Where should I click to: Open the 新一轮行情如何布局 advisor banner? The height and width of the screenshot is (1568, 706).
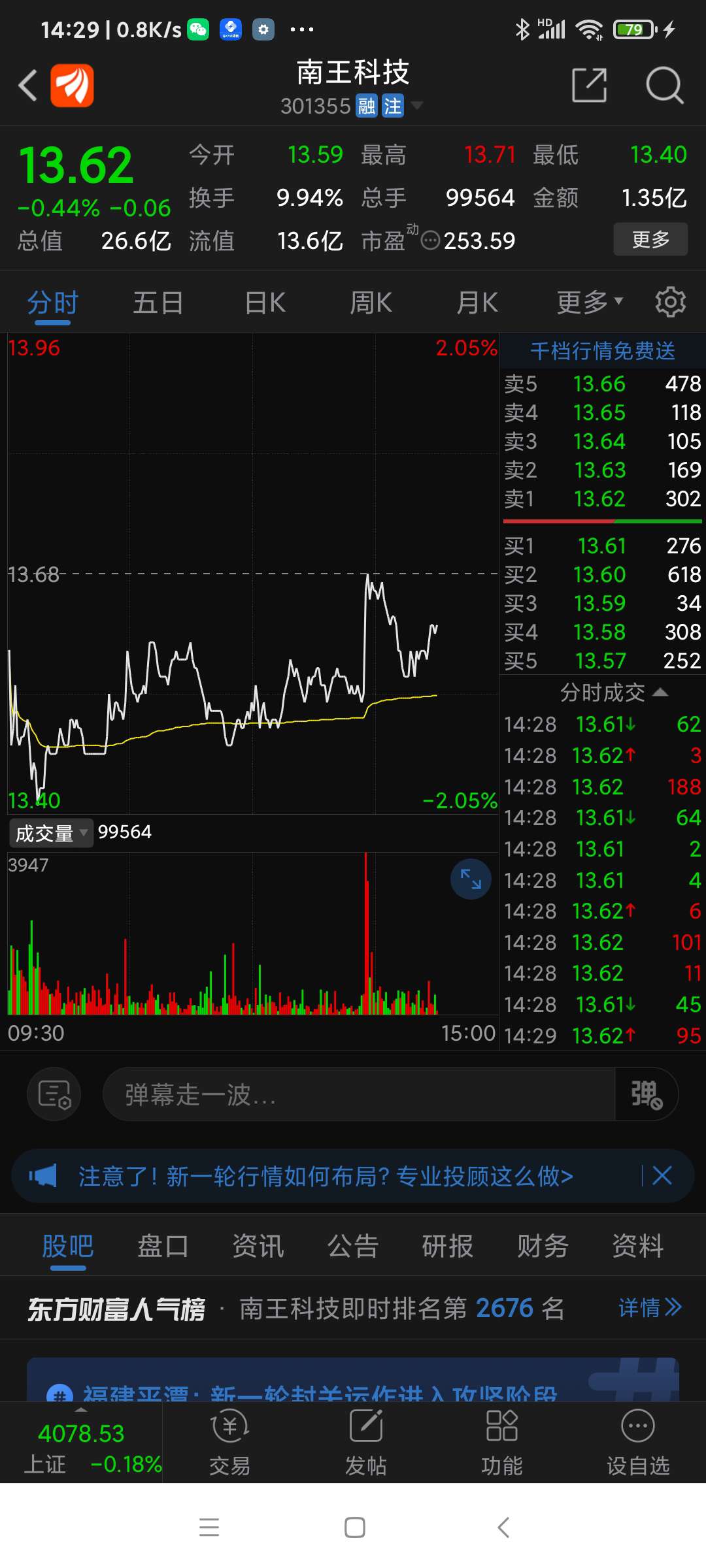pyautogui.click(x=326, y=1176)
